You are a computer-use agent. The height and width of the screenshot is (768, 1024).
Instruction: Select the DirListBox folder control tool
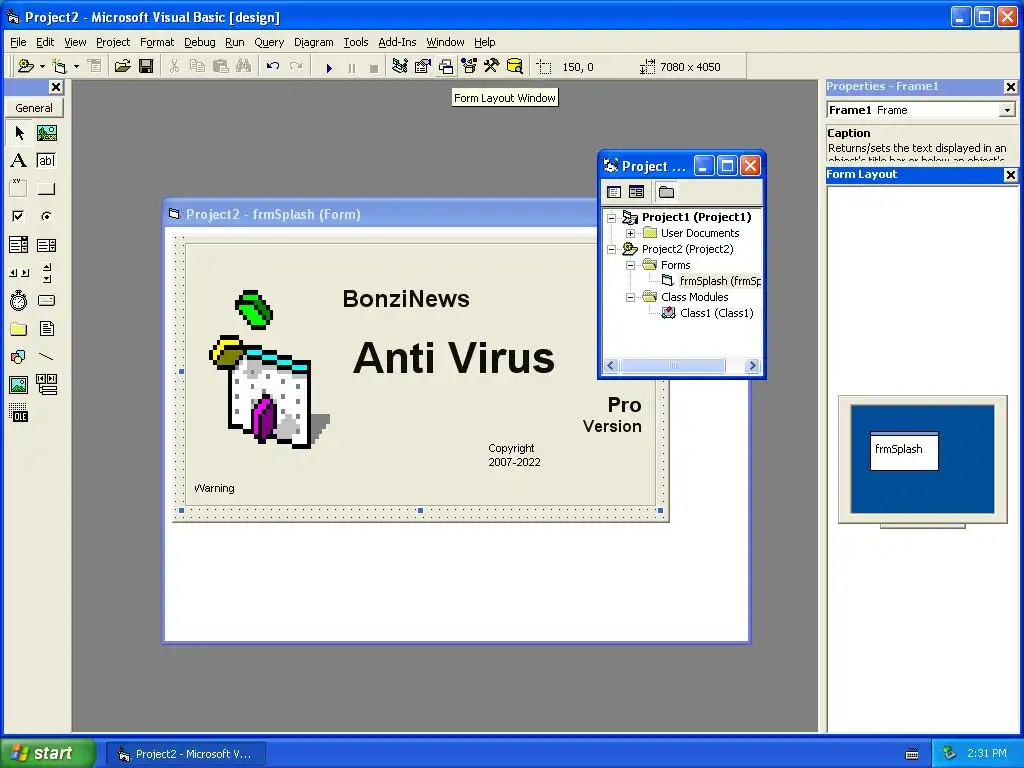(x=19, y=328)
